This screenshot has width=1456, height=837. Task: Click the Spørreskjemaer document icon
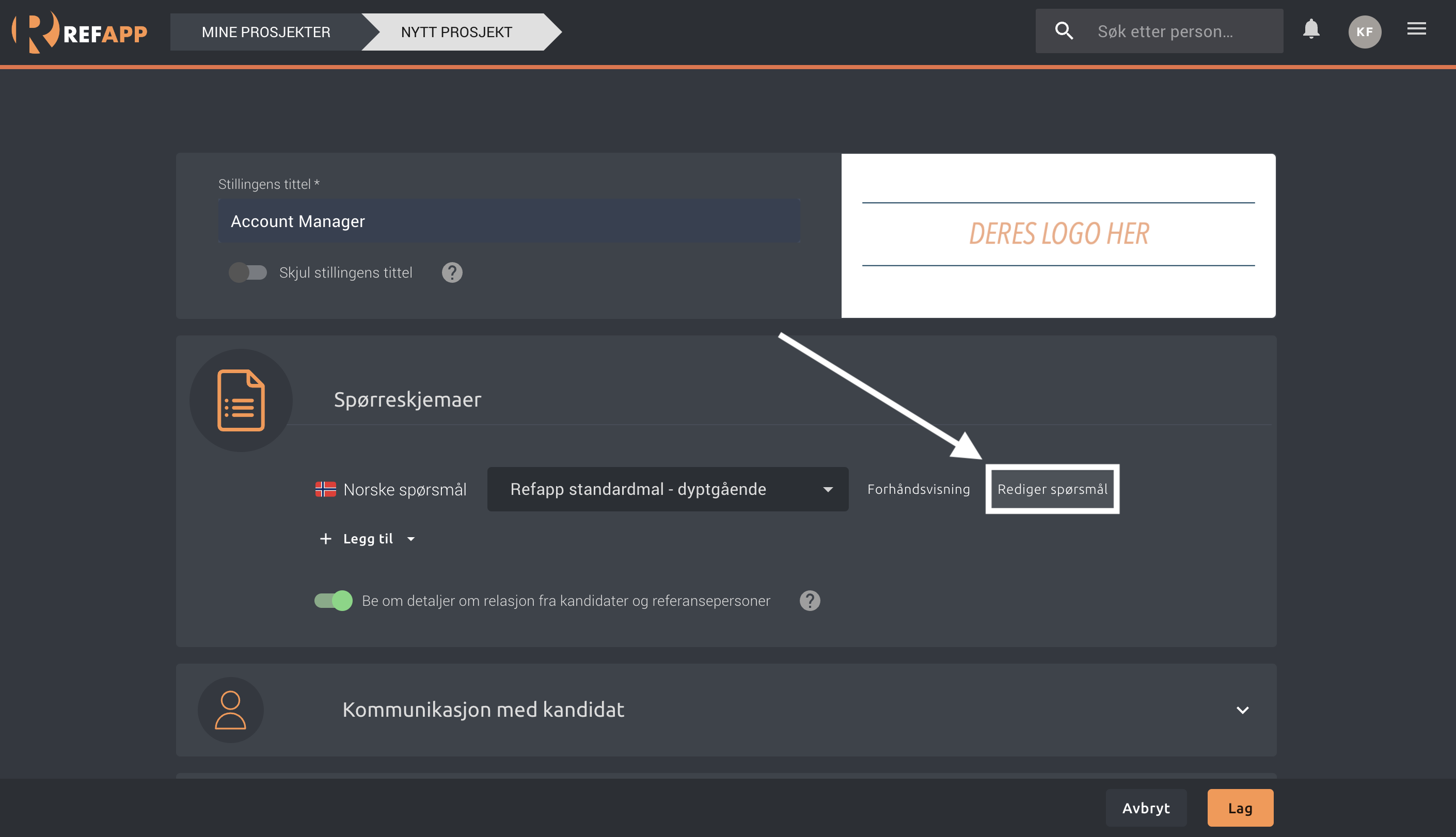(x=241, y=400)
